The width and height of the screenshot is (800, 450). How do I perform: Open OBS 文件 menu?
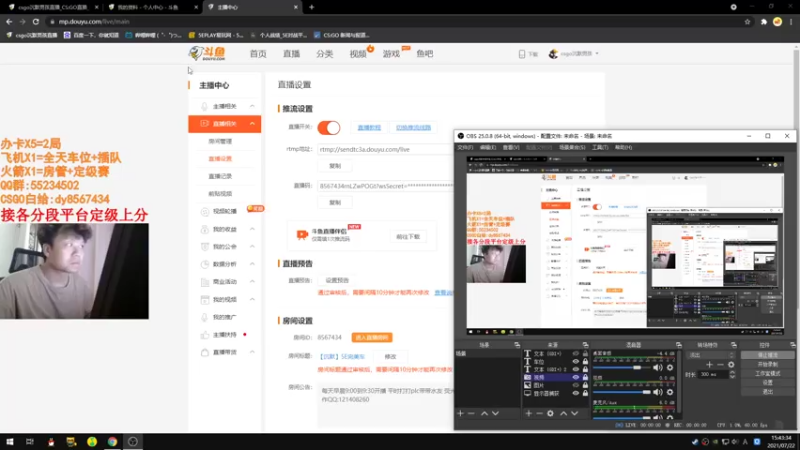465,147
